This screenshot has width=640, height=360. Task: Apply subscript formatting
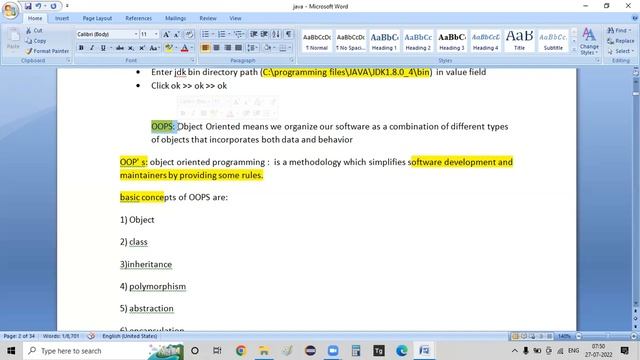131,48
